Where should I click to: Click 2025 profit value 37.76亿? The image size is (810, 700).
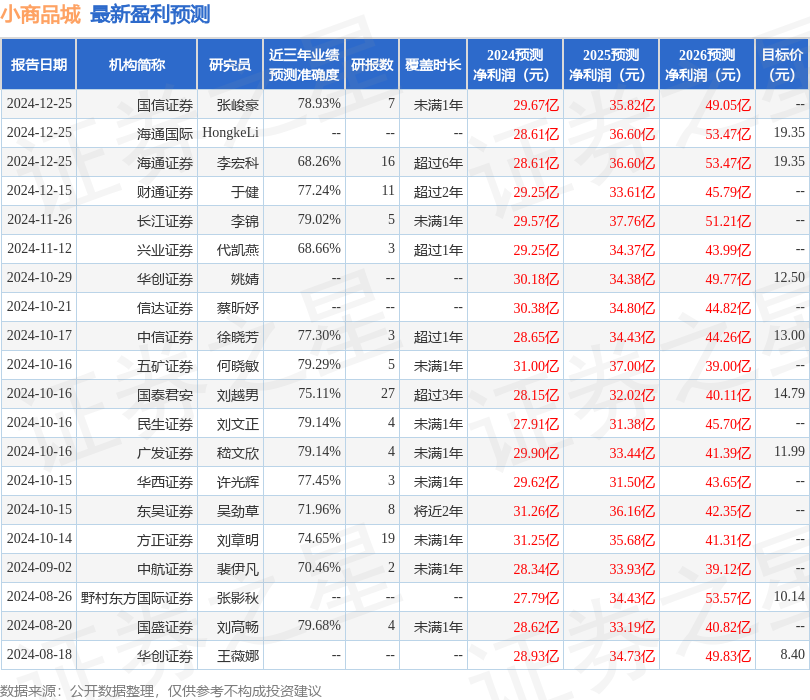[x=632, y=221]
